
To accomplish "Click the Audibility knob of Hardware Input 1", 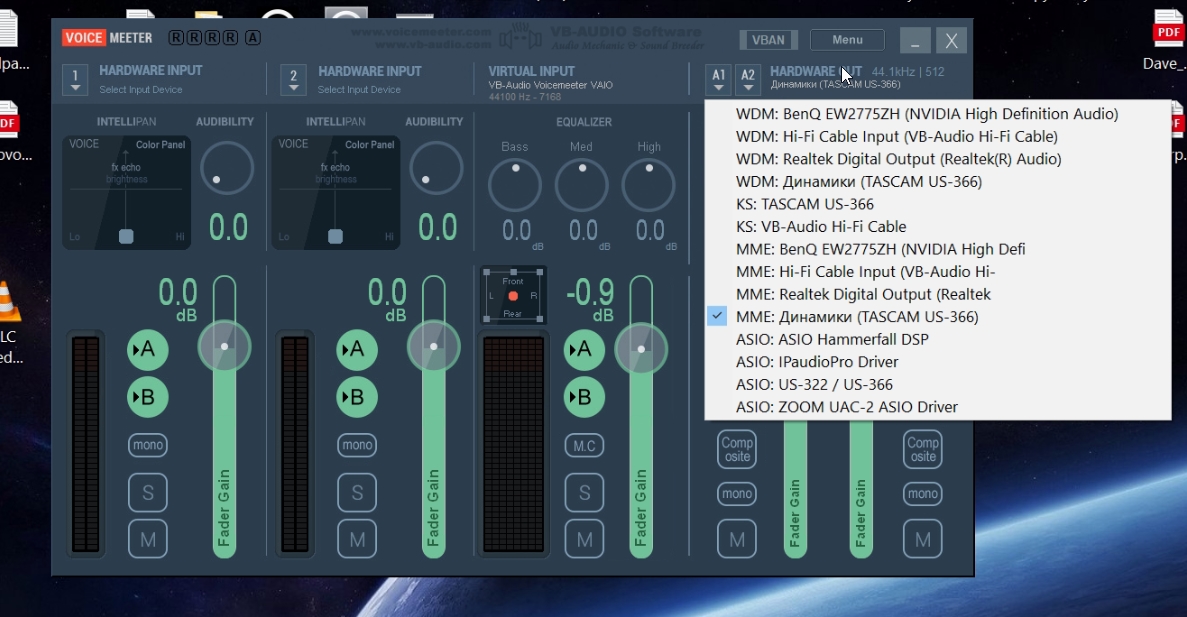I will click(x=226, y=168).
